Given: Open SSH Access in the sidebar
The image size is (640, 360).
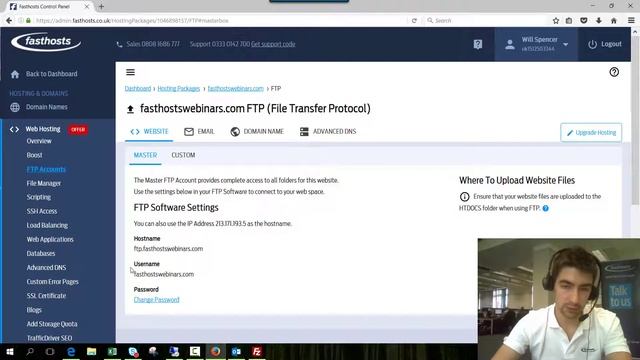Looking at the screenshot, I should pos(42,211).
